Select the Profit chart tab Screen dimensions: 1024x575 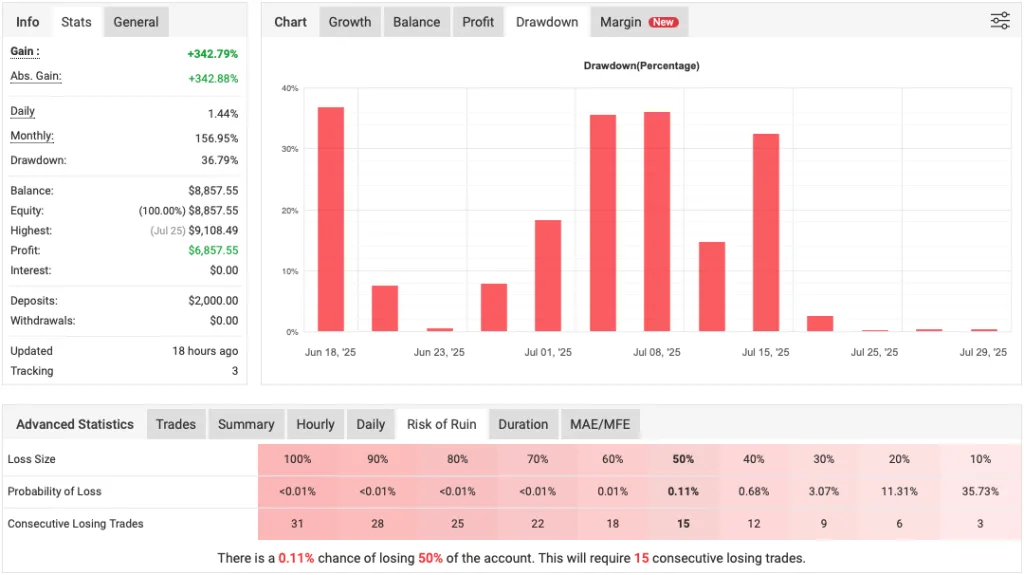click(x=478, y=22)
